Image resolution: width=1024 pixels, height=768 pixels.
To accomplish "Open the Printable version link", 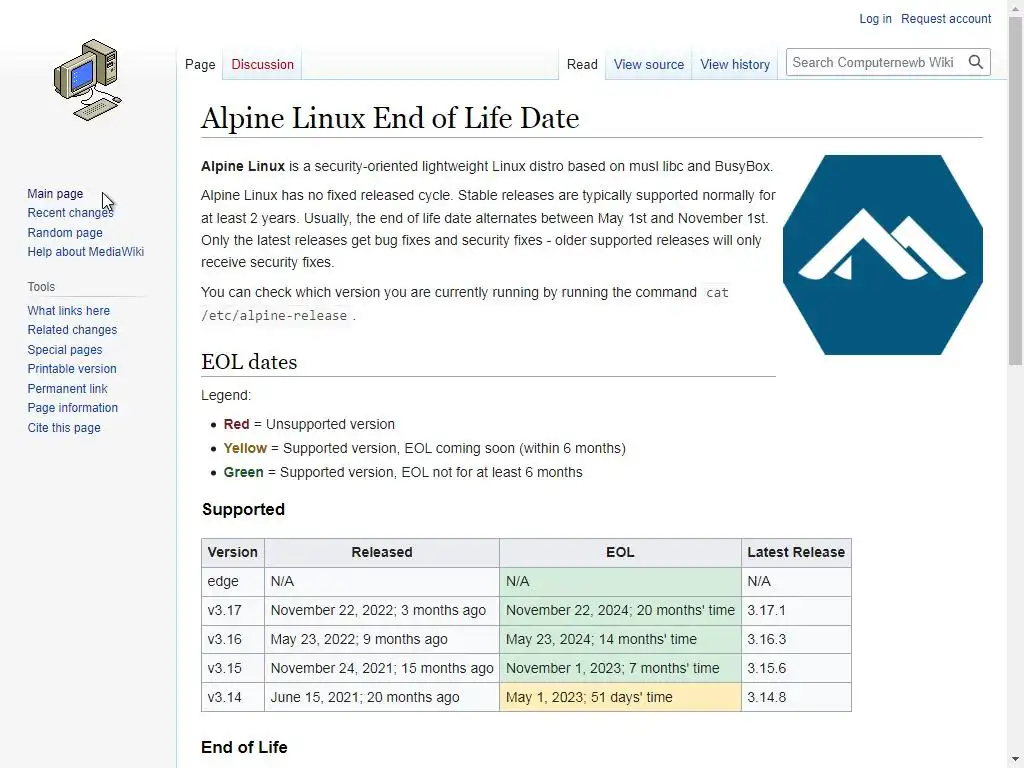I will click(x=72, y=368).
